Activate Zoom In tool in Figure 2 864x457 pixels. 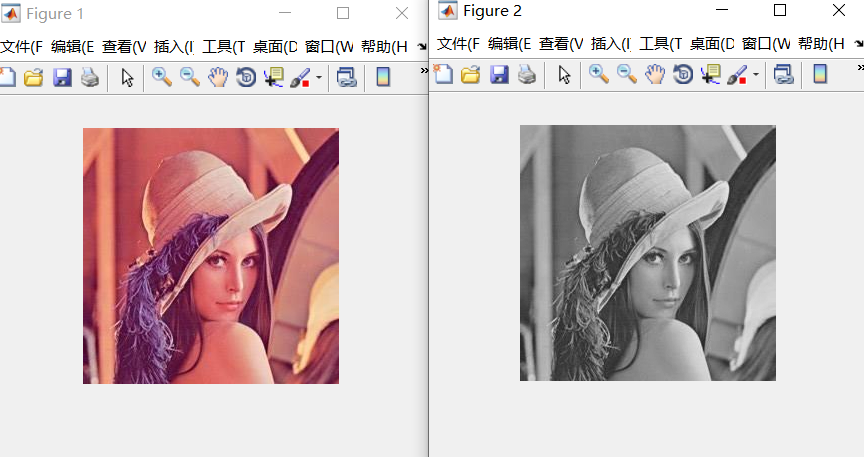pyautogui.click(x=599, y=74)
